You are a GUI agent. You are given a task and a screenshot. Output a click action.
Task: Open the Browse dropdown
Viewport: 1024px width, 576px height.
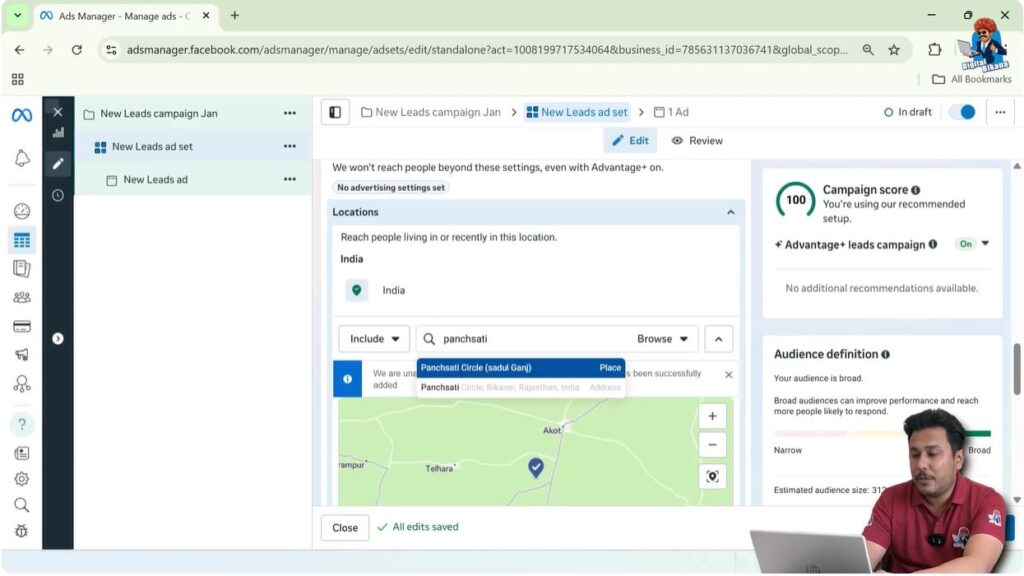click(x=662, y=339)
